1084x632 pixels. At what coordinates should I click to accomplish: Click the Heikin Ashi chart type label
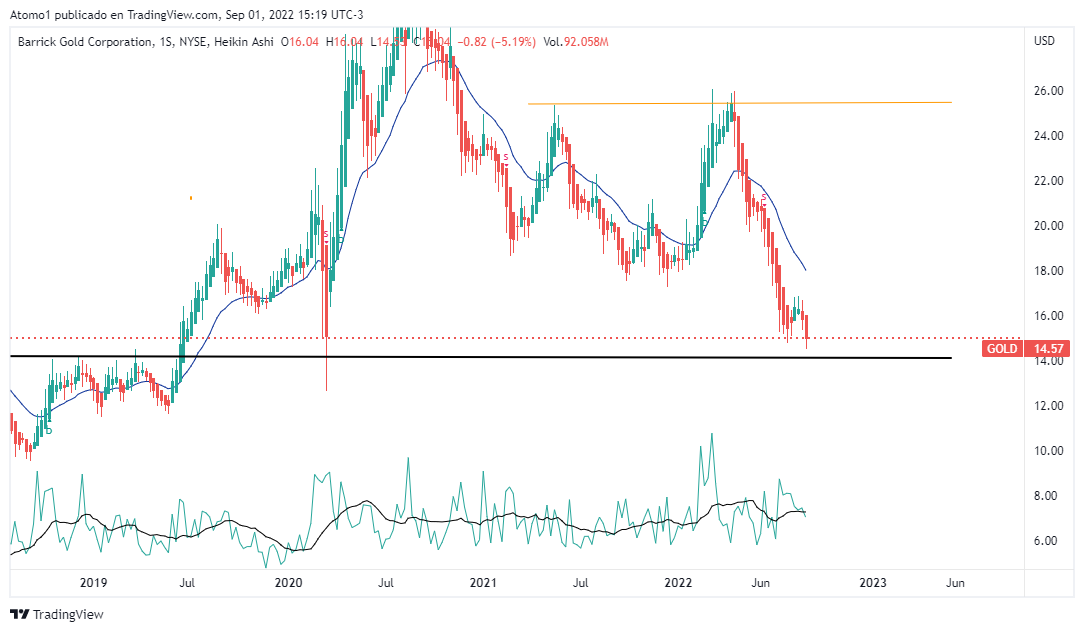(x=244, y=42)
